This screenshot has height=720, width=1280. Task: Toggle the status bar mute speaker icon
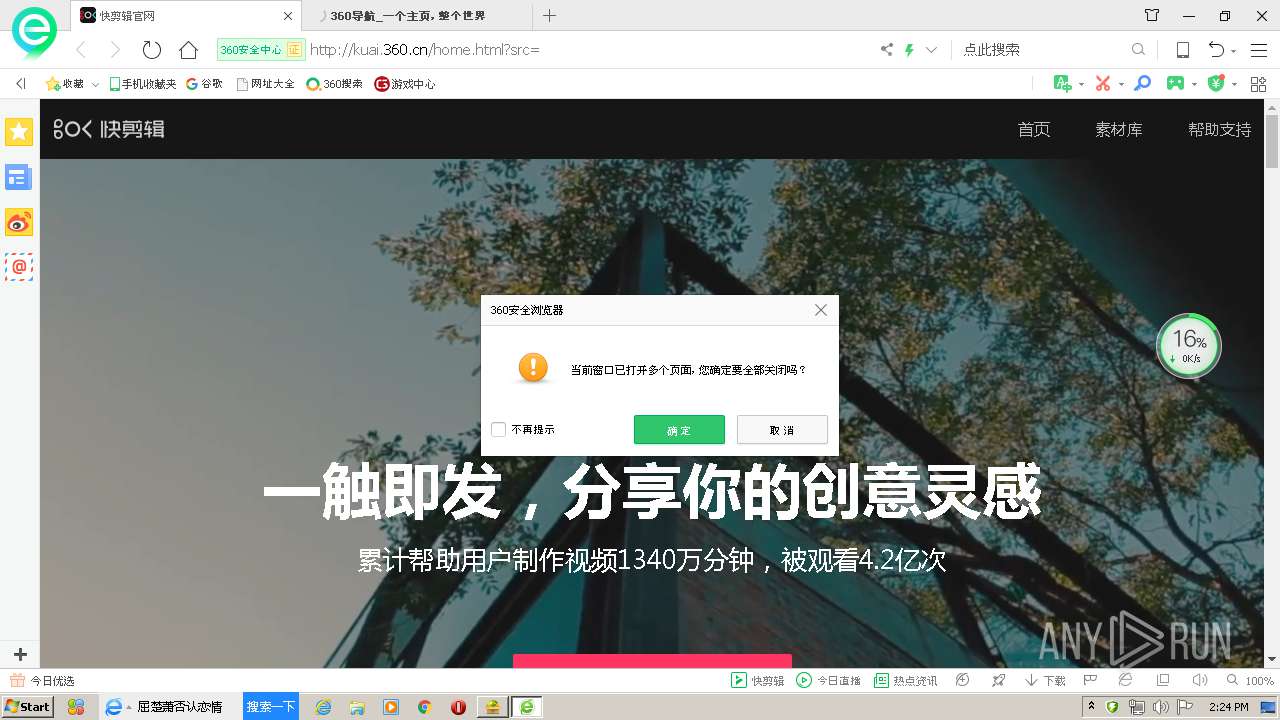(1199, 680)
